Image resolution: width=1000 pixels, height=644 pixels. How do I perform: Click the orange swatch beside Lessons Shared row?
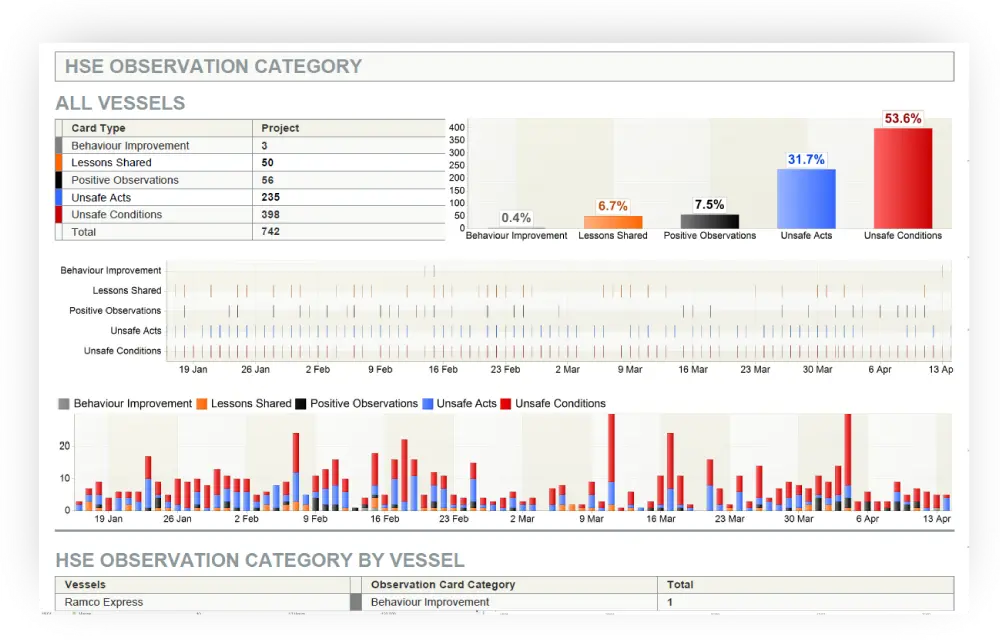[x=59, y=163]
